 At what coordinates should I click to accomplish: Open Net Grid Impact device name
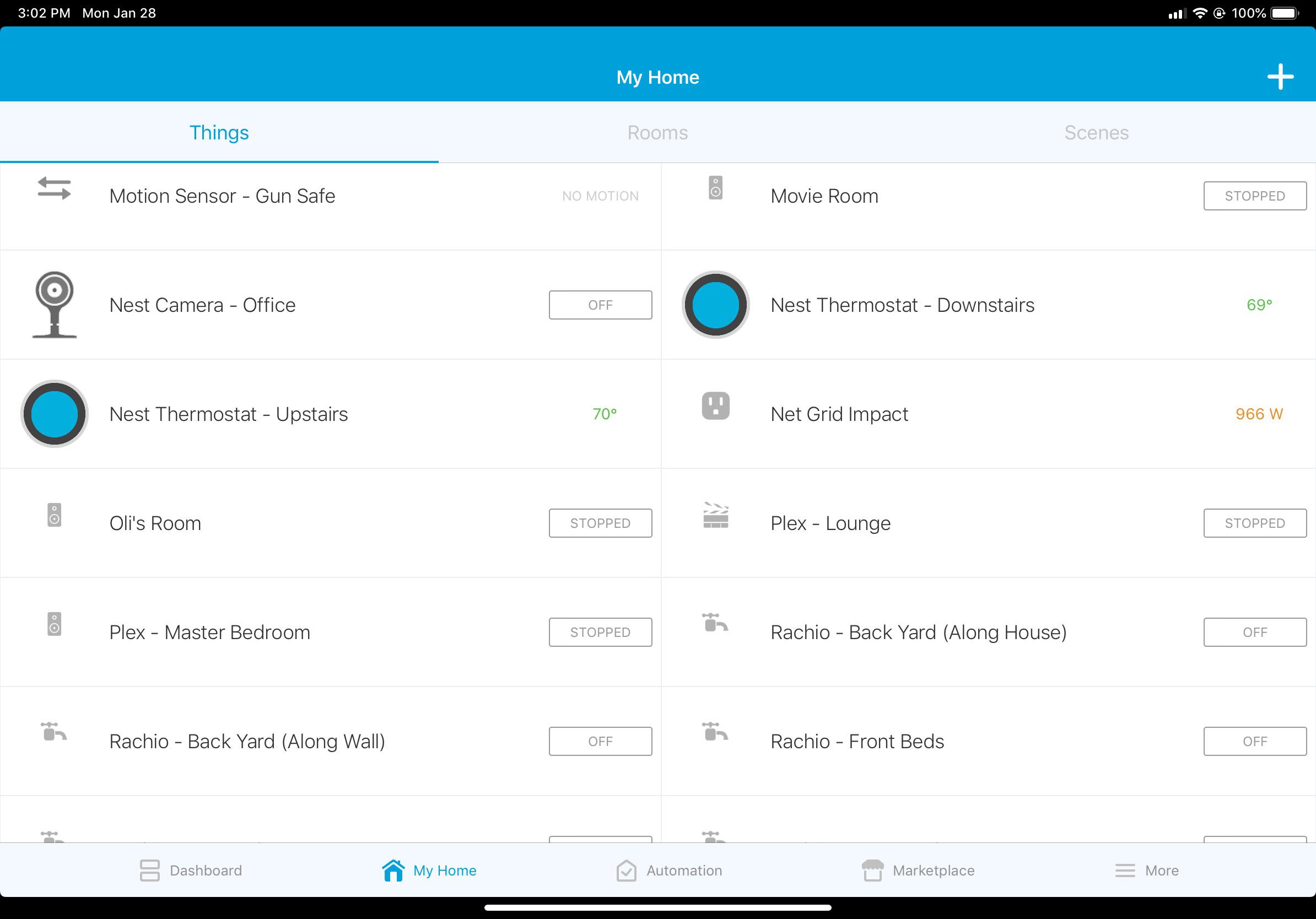click(x=839, y=414)
